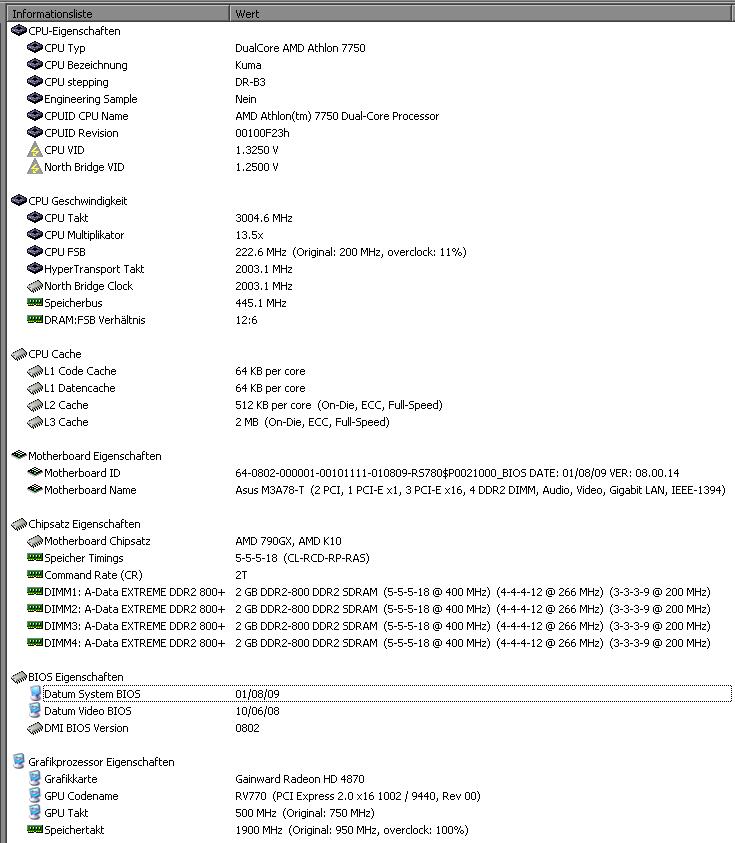Select the Motherboard Name row label
The image size is (735, 843).
[90, 490]
